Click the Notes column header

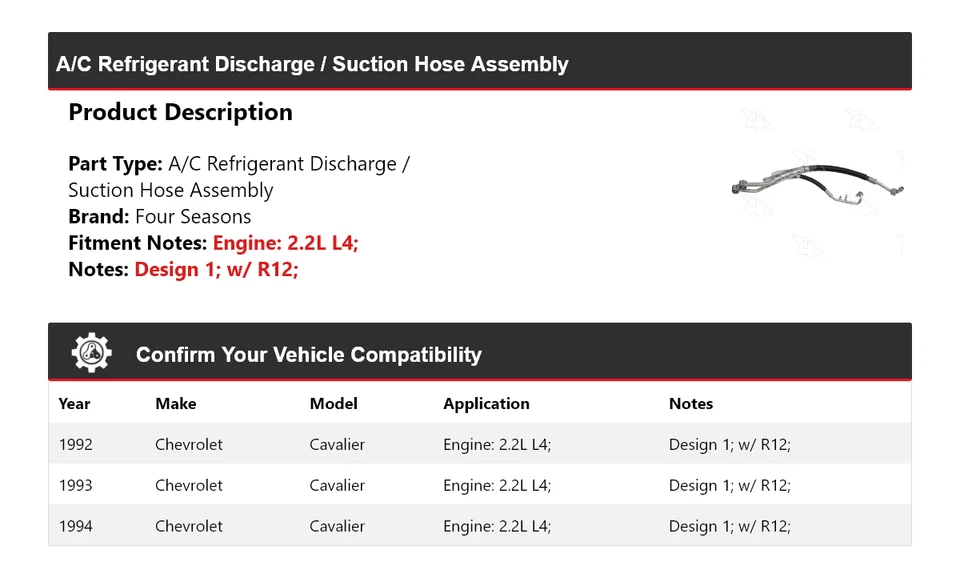coord(690,404)
